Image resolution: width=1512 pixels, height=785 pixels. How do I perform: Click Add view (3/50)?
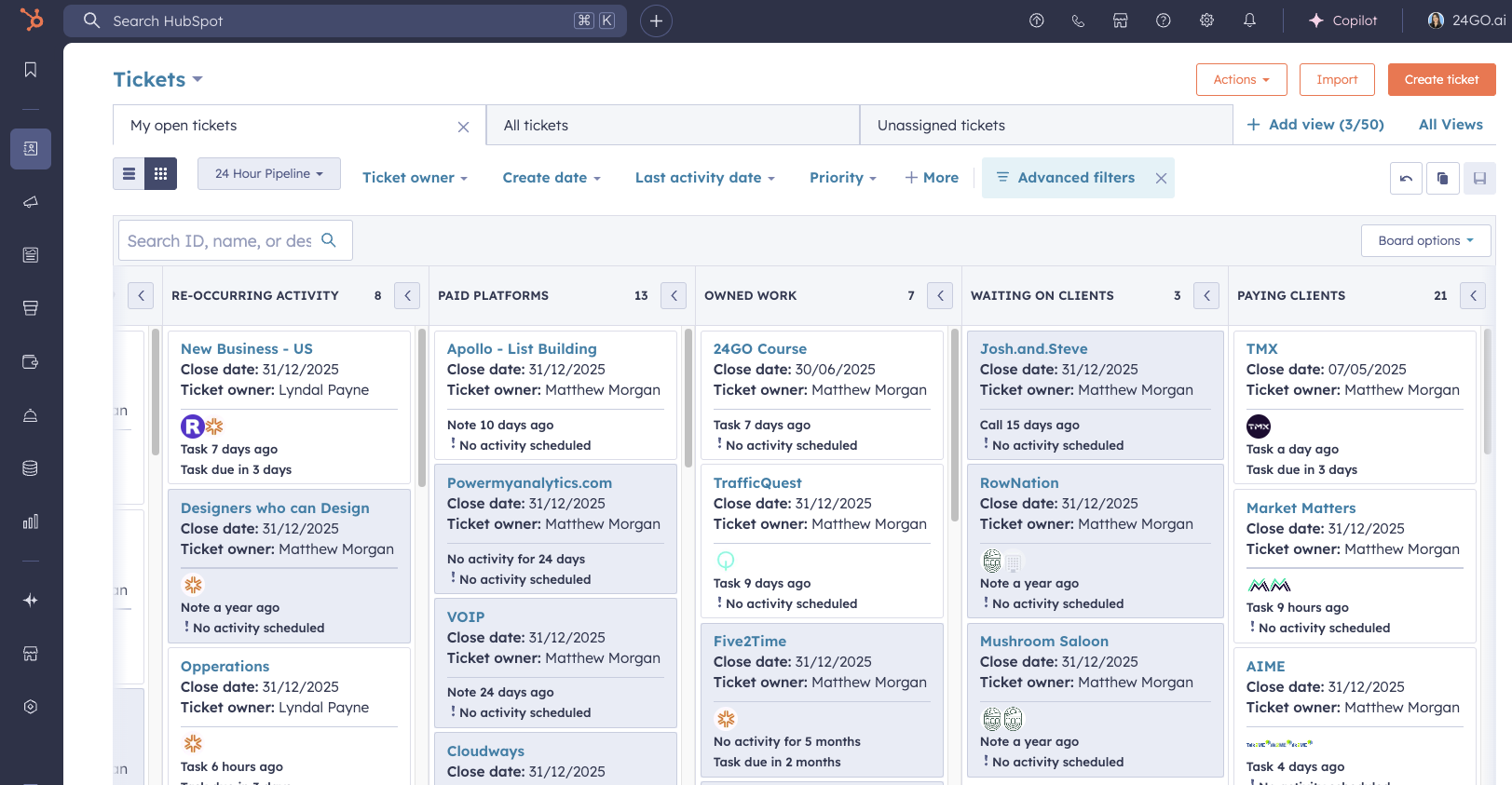pyautogui.click(x=1315, y=125)
